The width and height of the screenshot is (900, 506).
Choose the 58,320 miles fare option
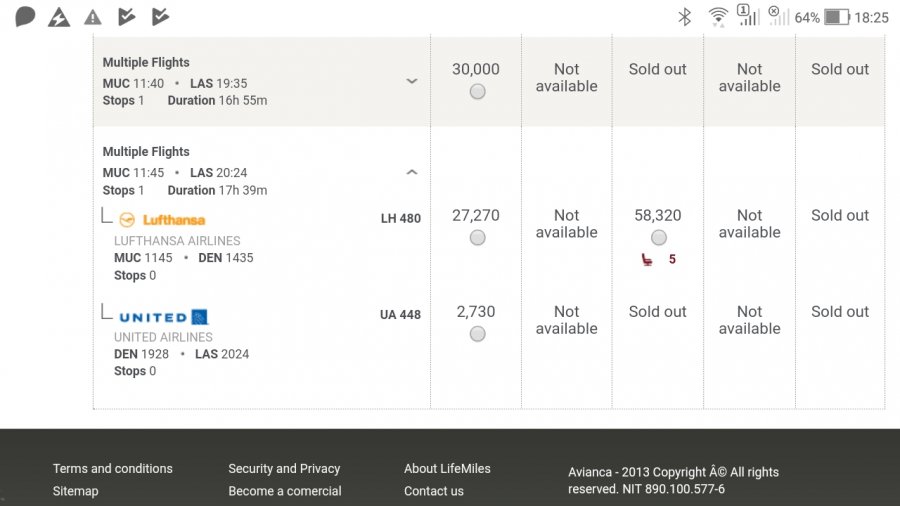[658, 238]
